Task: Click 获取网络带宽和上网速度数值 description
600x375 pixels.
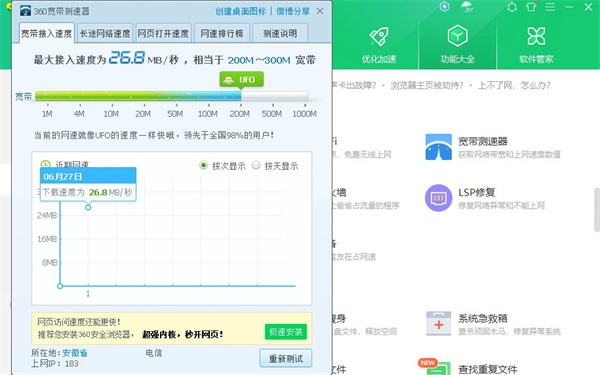Action: click(x=510, y=154)
